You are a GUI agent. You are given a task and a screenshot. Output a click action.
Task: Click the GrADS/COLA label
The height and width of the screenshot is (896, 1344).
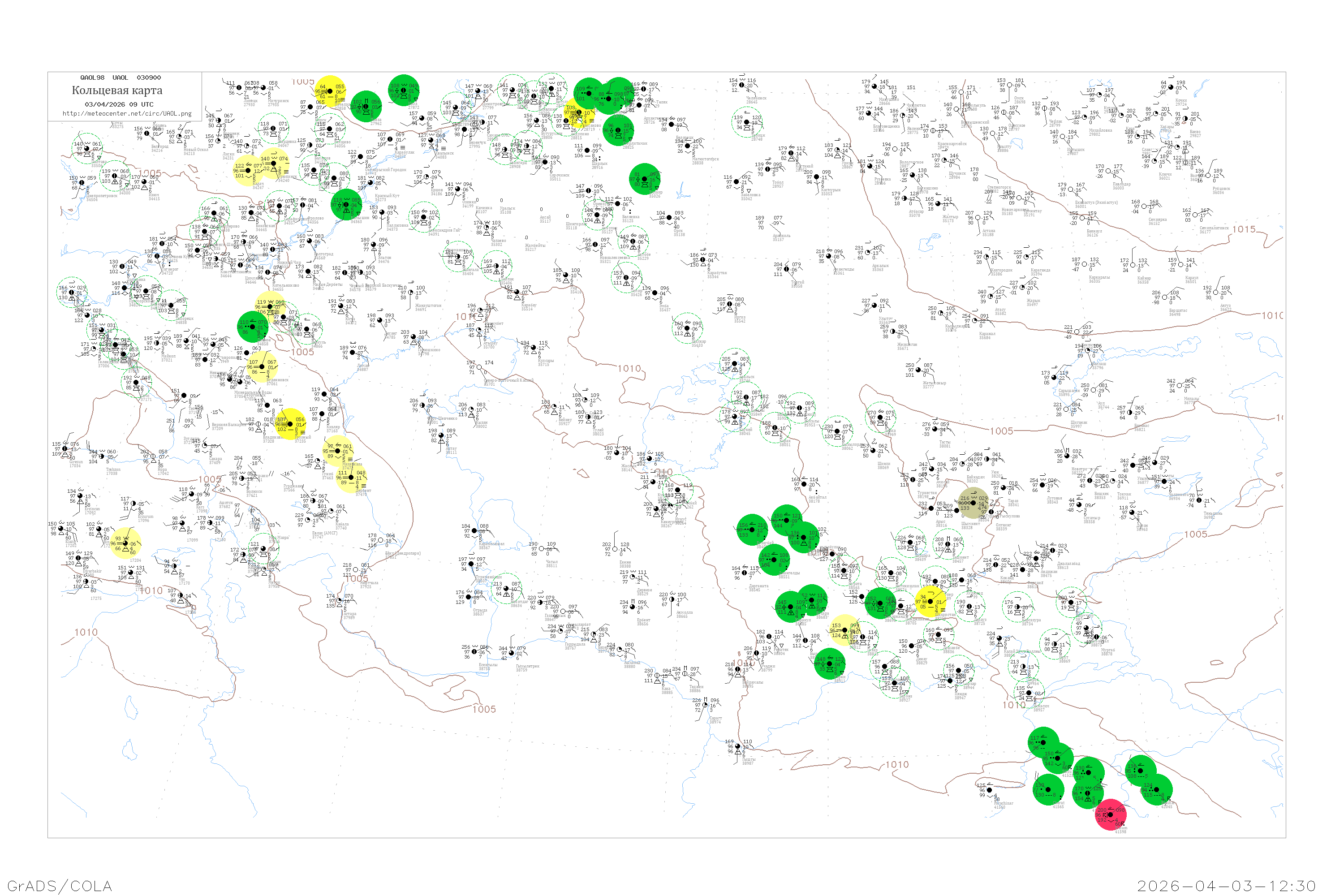tap(60, 886)
